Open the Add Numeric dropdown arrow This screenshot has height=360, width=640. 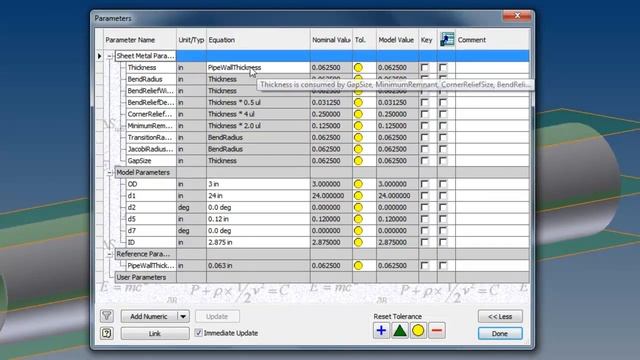click(x=183, y=316)
